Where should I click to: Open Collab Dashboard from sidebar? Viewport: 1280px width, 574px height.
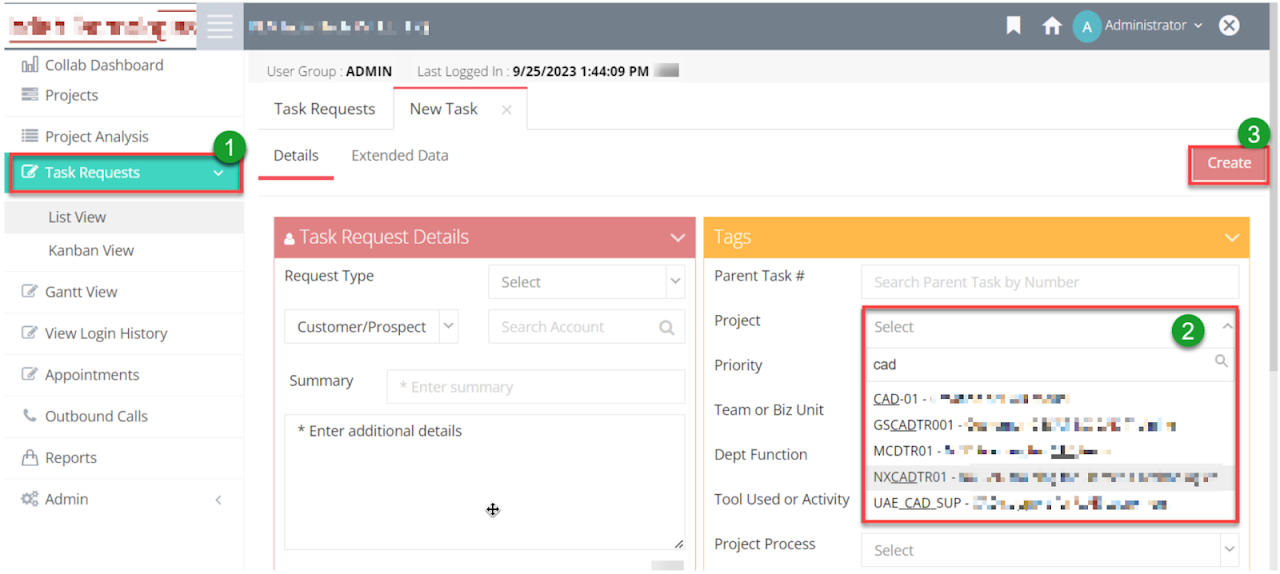[x=103, y=65]
